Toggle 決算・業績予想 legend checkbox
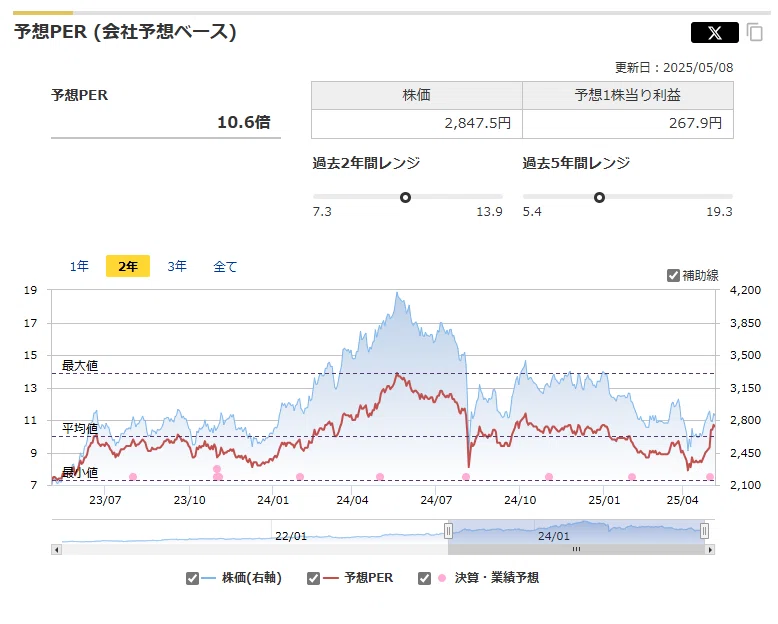 pyautogui.click(x=424, y=578)
